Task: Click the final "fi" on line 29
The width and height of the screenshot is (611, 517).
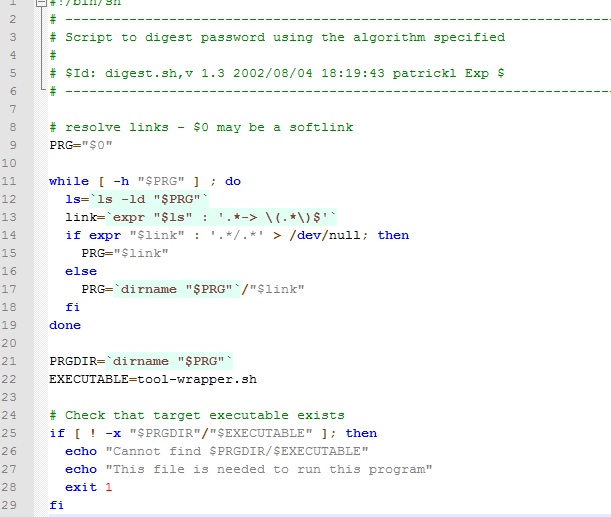Action: (x=57, y=505)
